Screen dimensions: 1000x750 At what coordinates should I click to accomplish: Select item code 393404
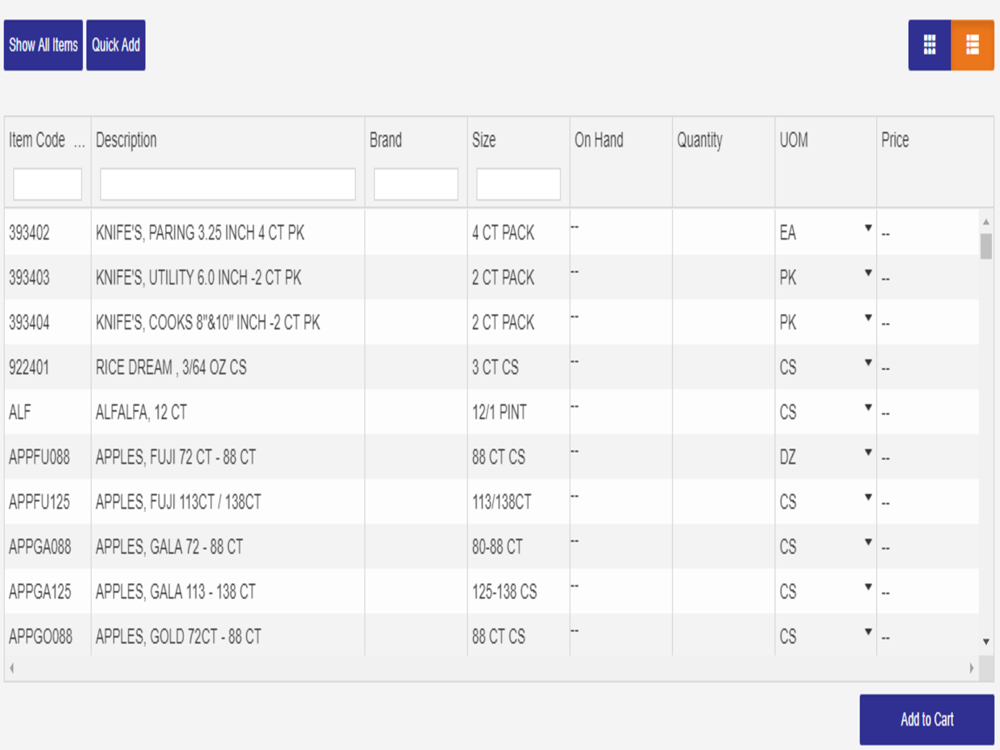pos(29,322)
